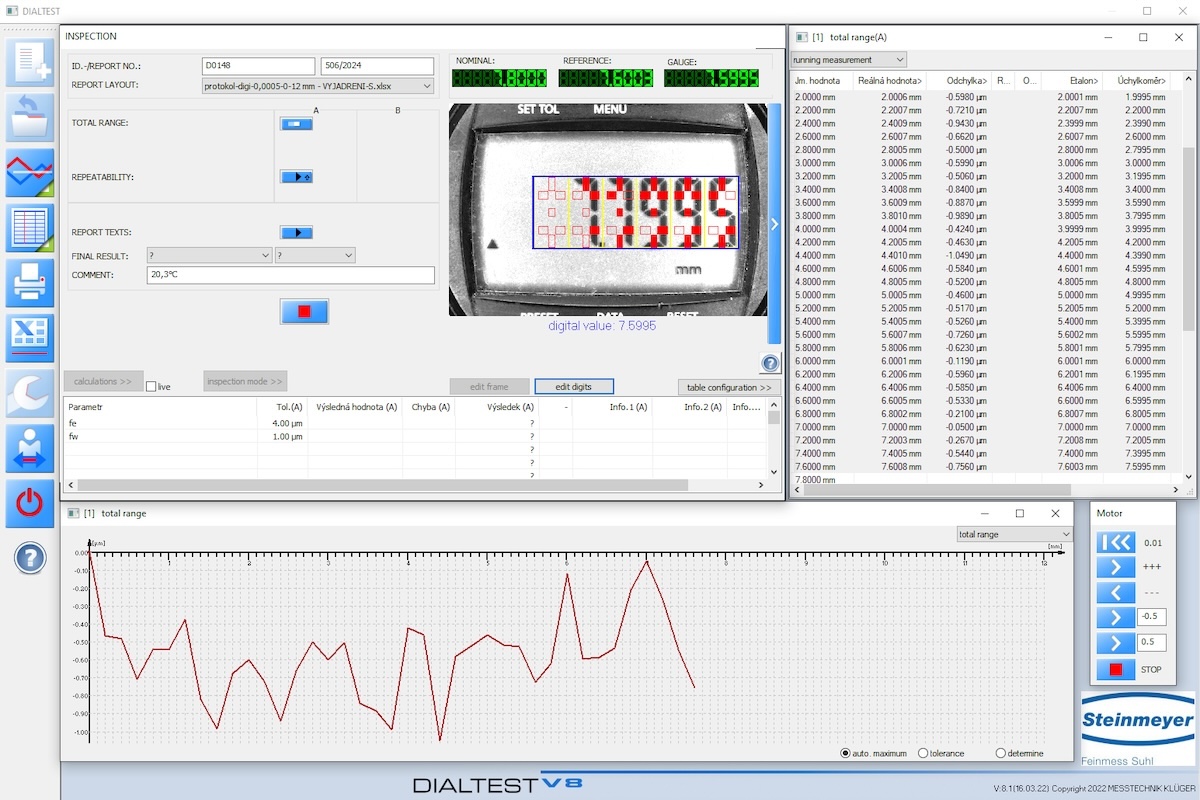Click the motor 0.5 step input field

(1152, 643)
